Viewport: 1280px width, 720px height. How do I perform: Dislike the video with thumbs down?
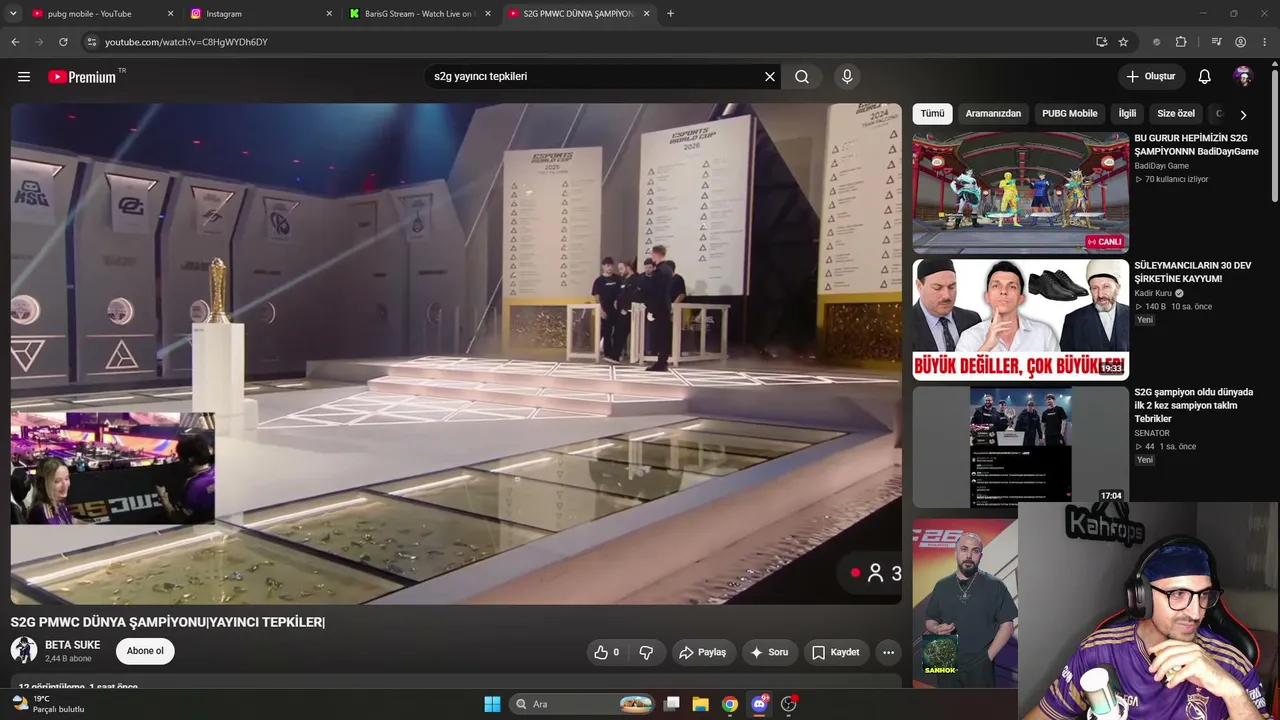(646, 652)
